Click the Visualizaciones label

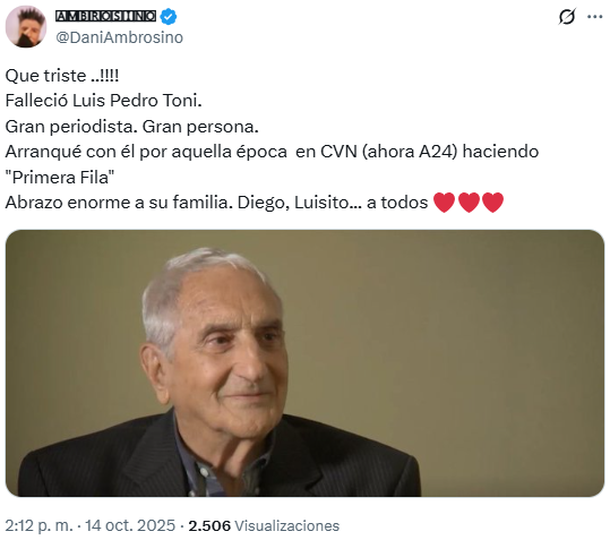tap(287, 525)
